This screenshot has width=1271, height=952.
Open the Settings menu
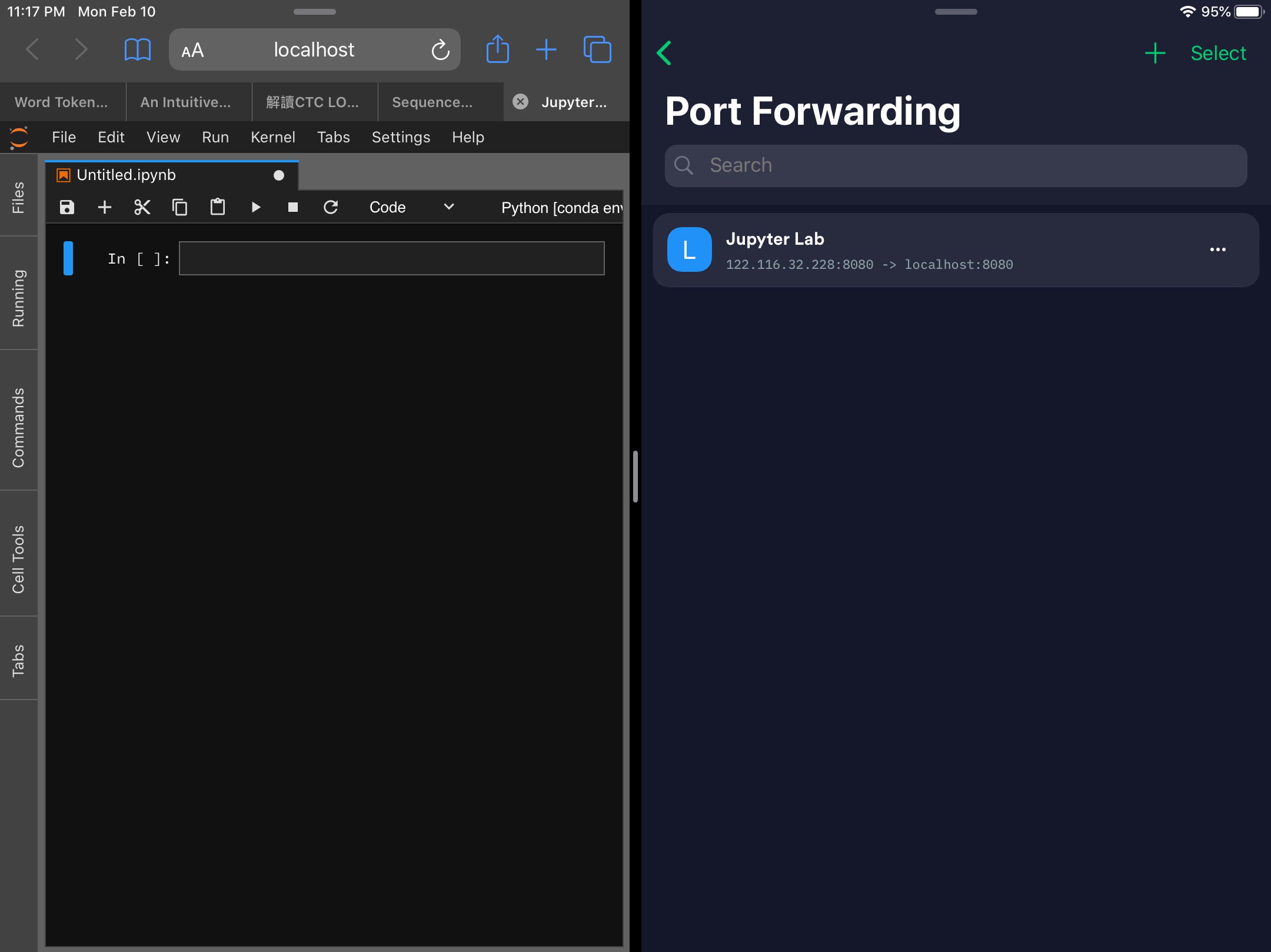(x=401, y=137)
